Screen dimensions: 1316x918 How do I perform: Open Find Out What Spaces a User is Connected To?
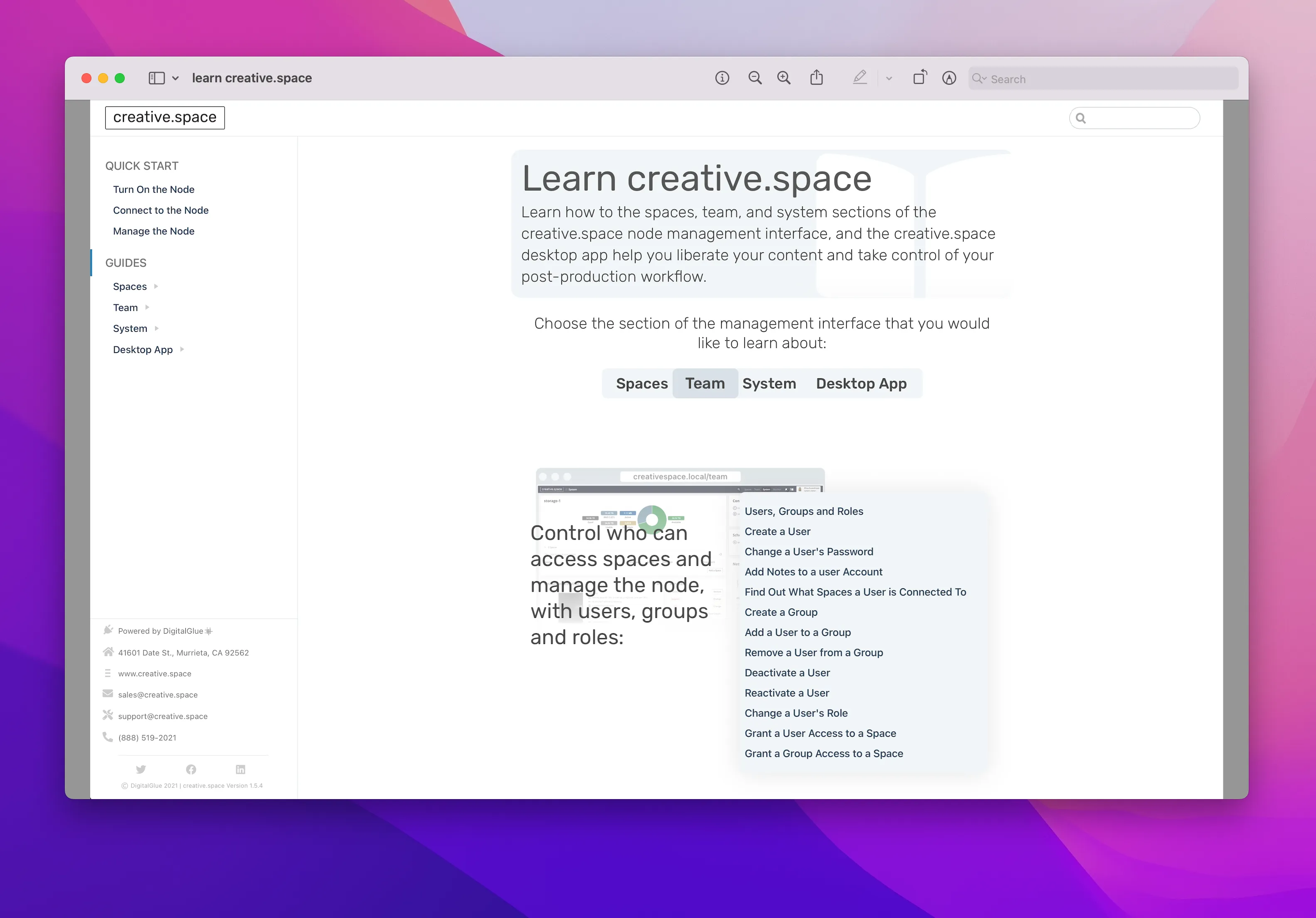click(x=855, y=592)
